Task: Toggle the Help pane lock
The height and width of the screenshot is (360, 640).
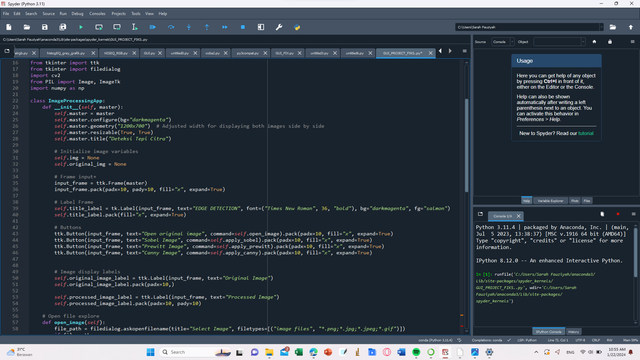Action: (610, 42)
